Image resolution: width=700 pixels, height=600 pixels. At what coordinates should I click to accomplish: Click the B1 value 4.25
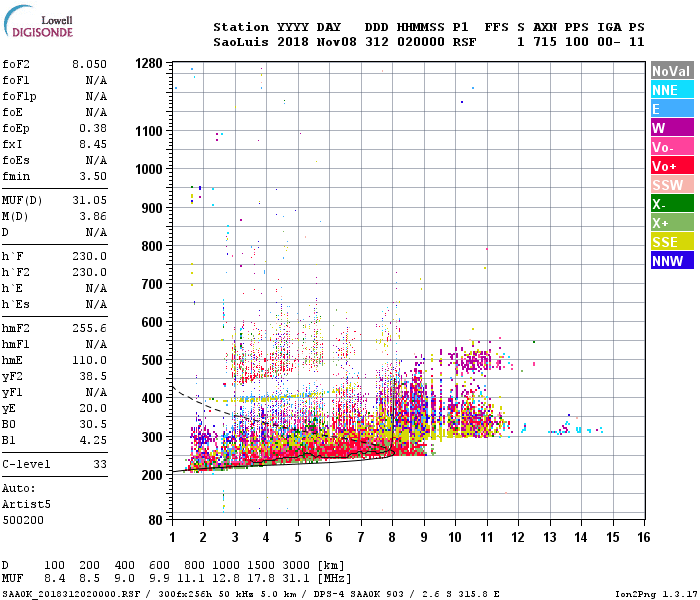(93, 441)
